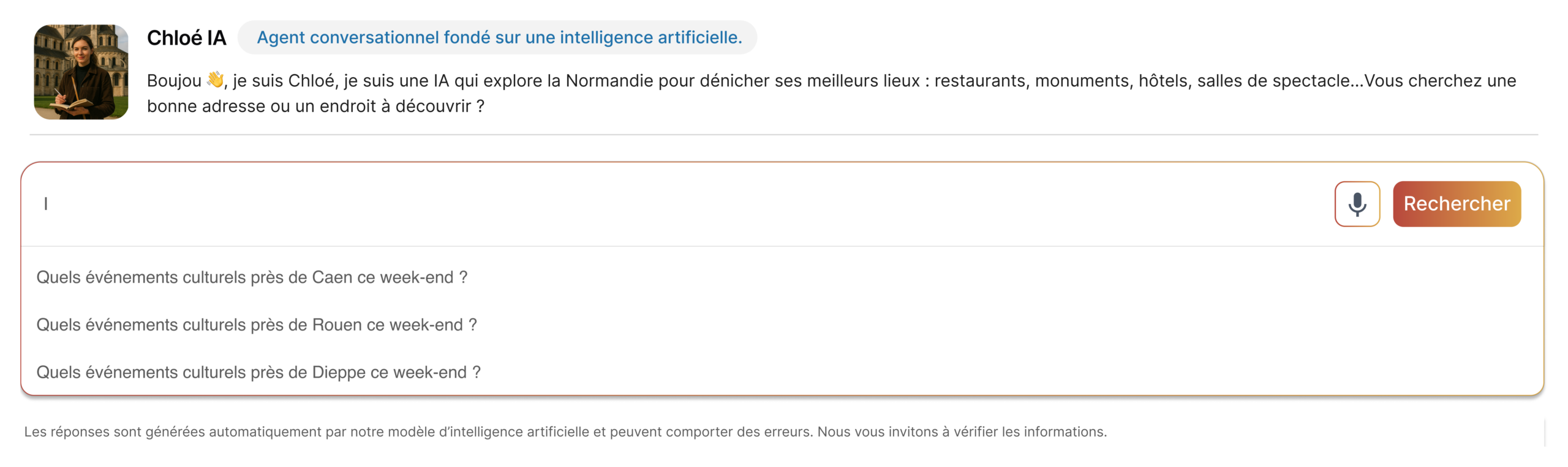Click "peuvent comporter des erreurs" in the disclaimer

point(710,432)
